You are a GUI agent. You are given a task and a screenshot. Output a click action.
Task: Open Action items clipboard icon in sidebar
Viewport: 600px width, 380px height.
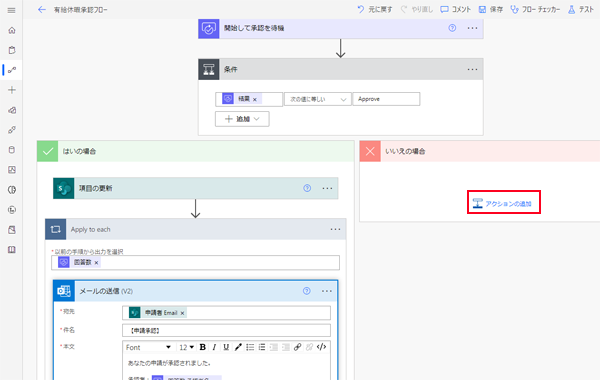coord(12,50)
